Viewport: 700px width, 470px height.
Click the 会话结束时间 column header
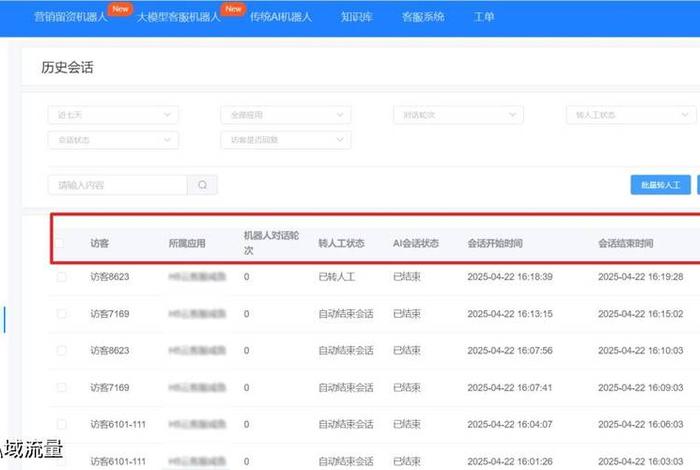pyautogui.click(x=625, y=243)
